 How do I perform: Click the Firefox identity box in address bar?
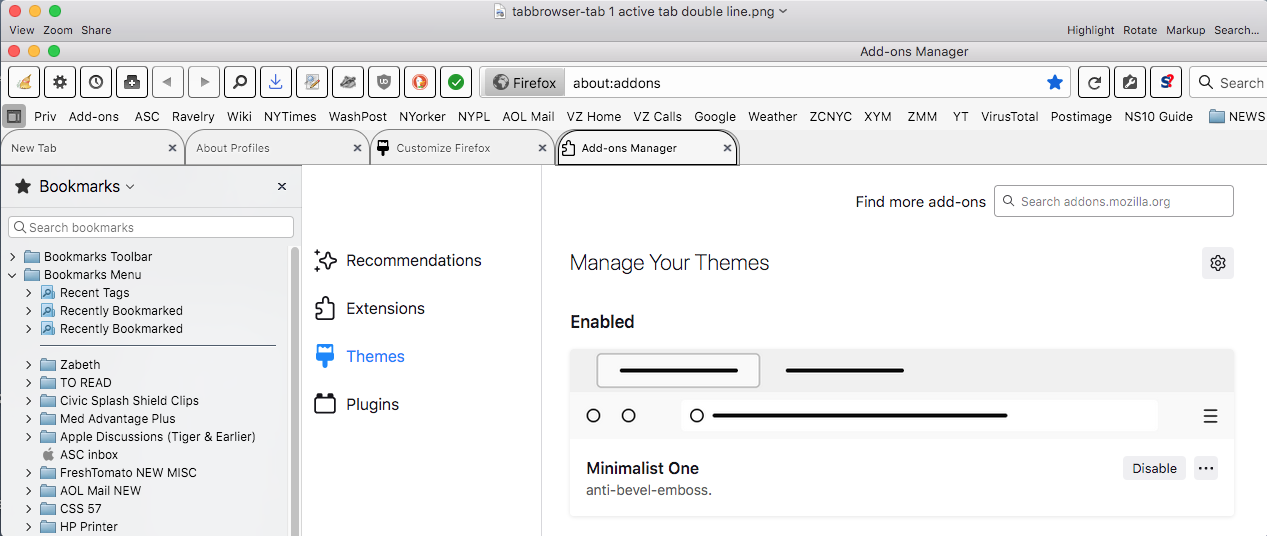click(x=524, y=83)
